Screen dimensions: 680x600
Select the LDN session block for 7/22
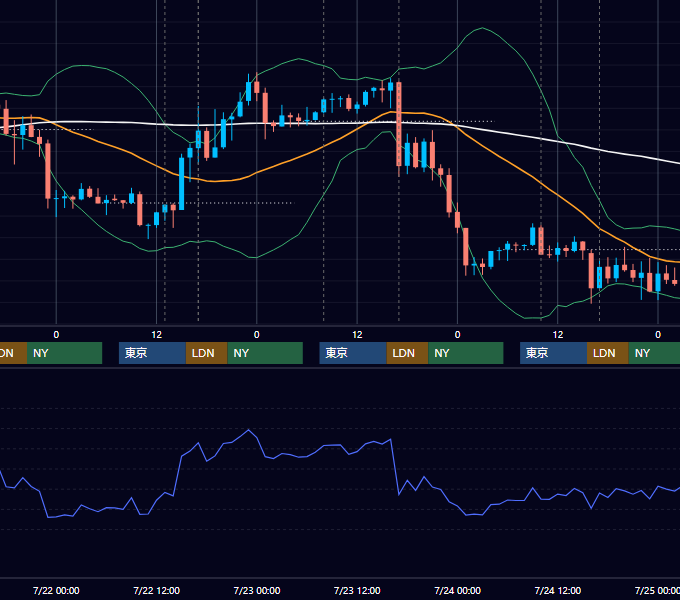click(x=206, y=353)
